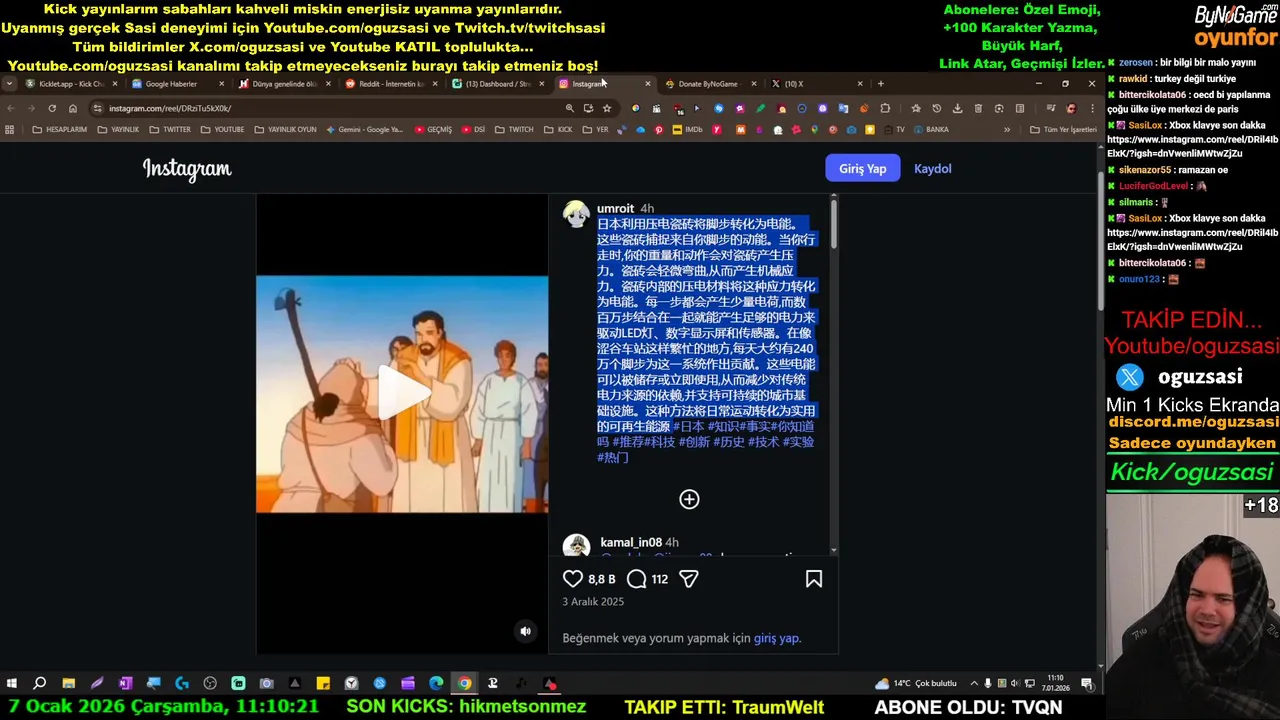
Task: Open the apps grid icon in bookmarks bar
Action: coord(10,129)
